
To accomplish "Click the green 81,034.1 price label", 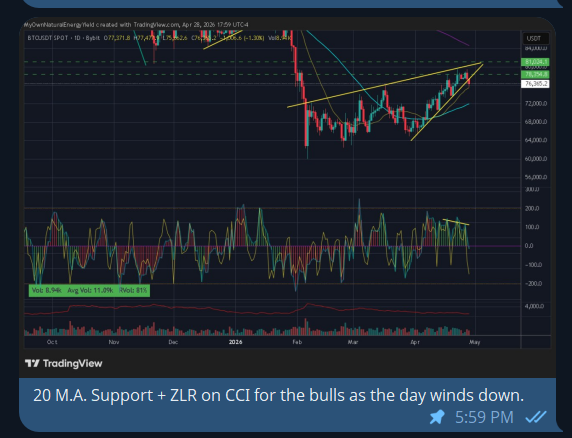I will pyautogui.click(x=535, y=62).
